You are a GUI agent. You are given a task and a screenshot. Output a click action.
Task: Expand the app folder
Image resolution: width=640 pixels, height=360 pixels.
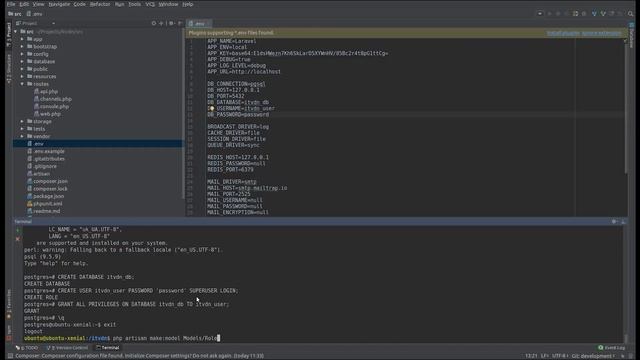pyautogui.click(x=22, y=39)
